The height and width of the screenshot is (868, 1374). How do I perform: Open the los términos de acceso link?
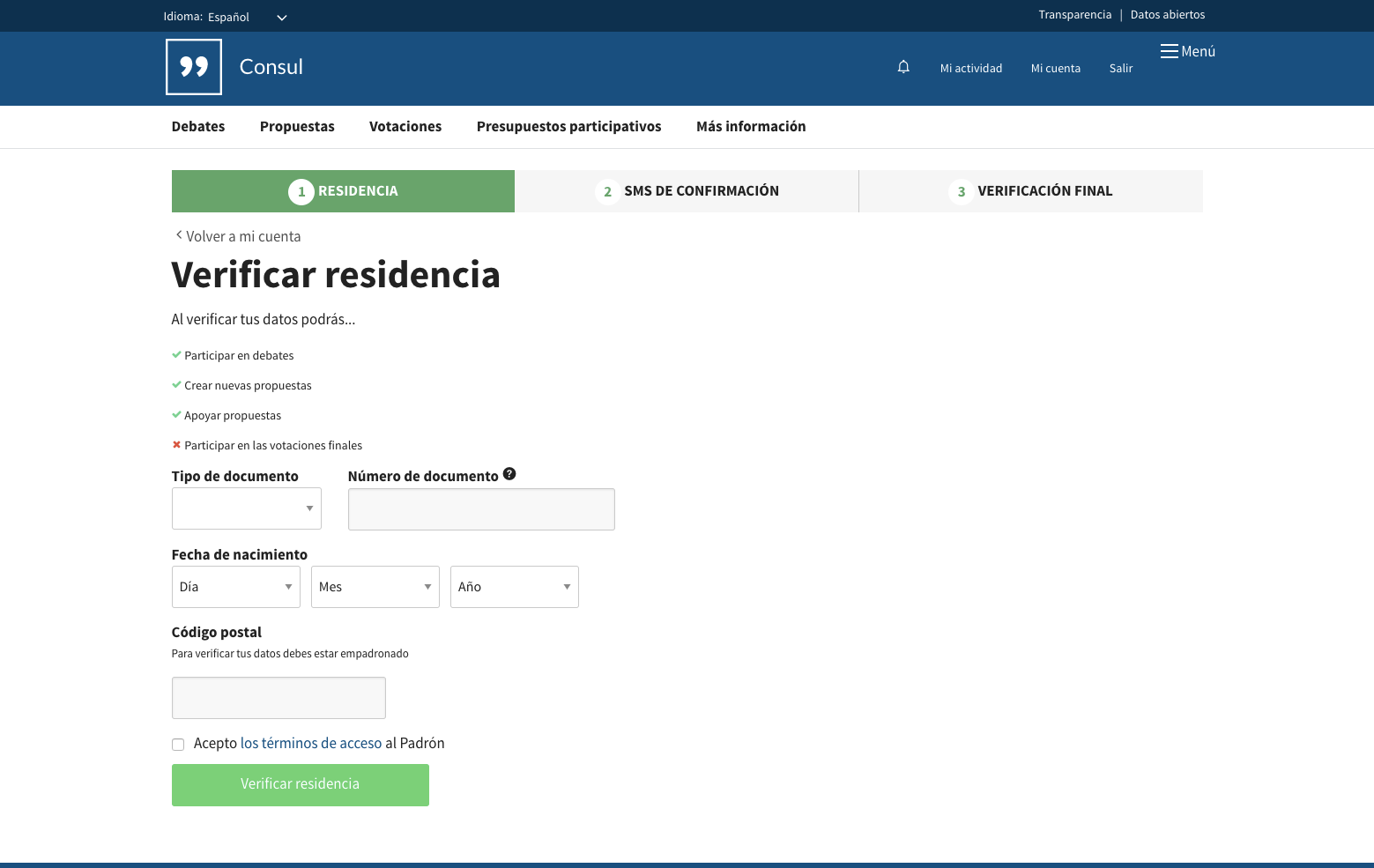pos(311,743)
